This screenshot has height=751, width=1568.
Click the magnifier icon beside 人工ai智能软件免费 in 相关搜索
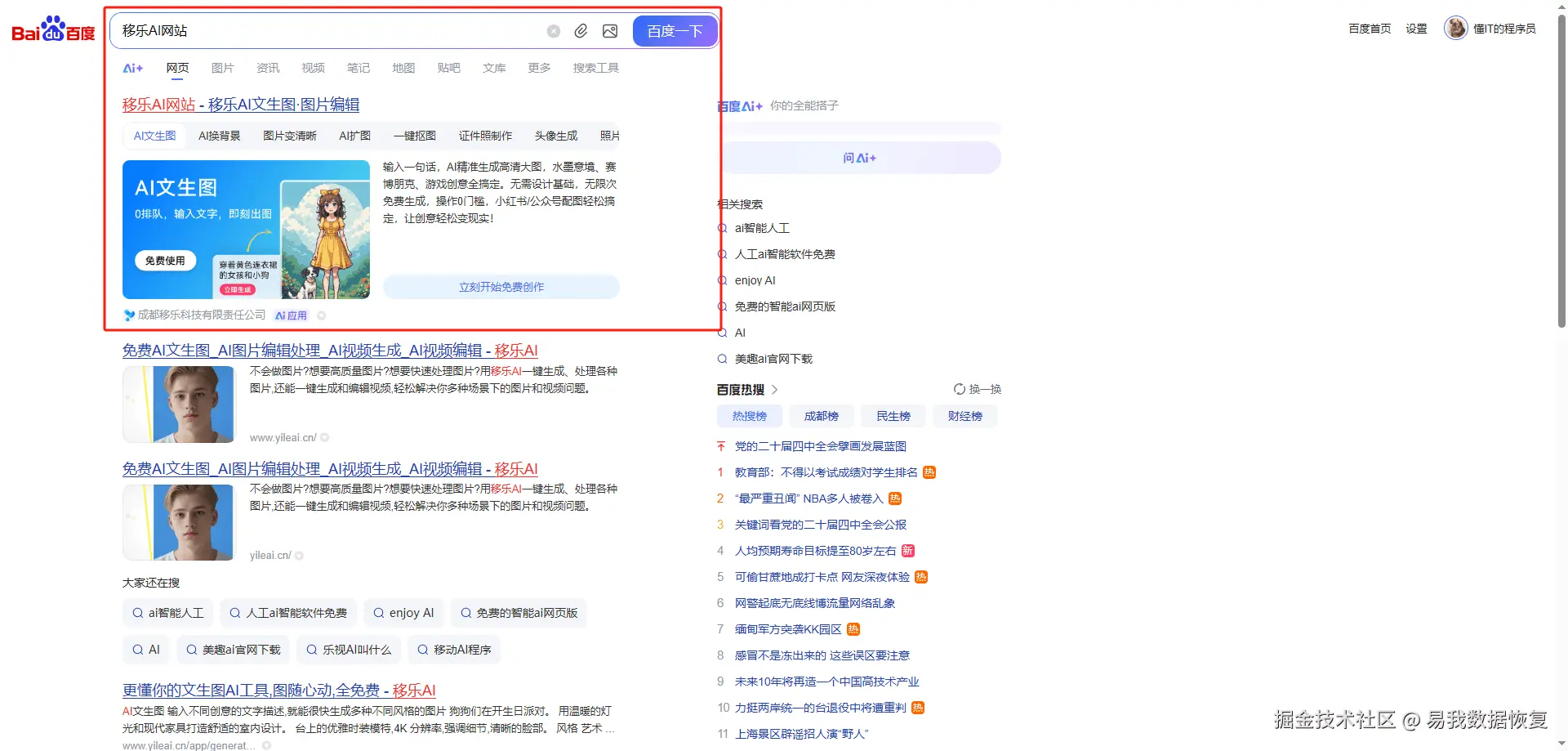pyautogui.click(x=722, y=254)
